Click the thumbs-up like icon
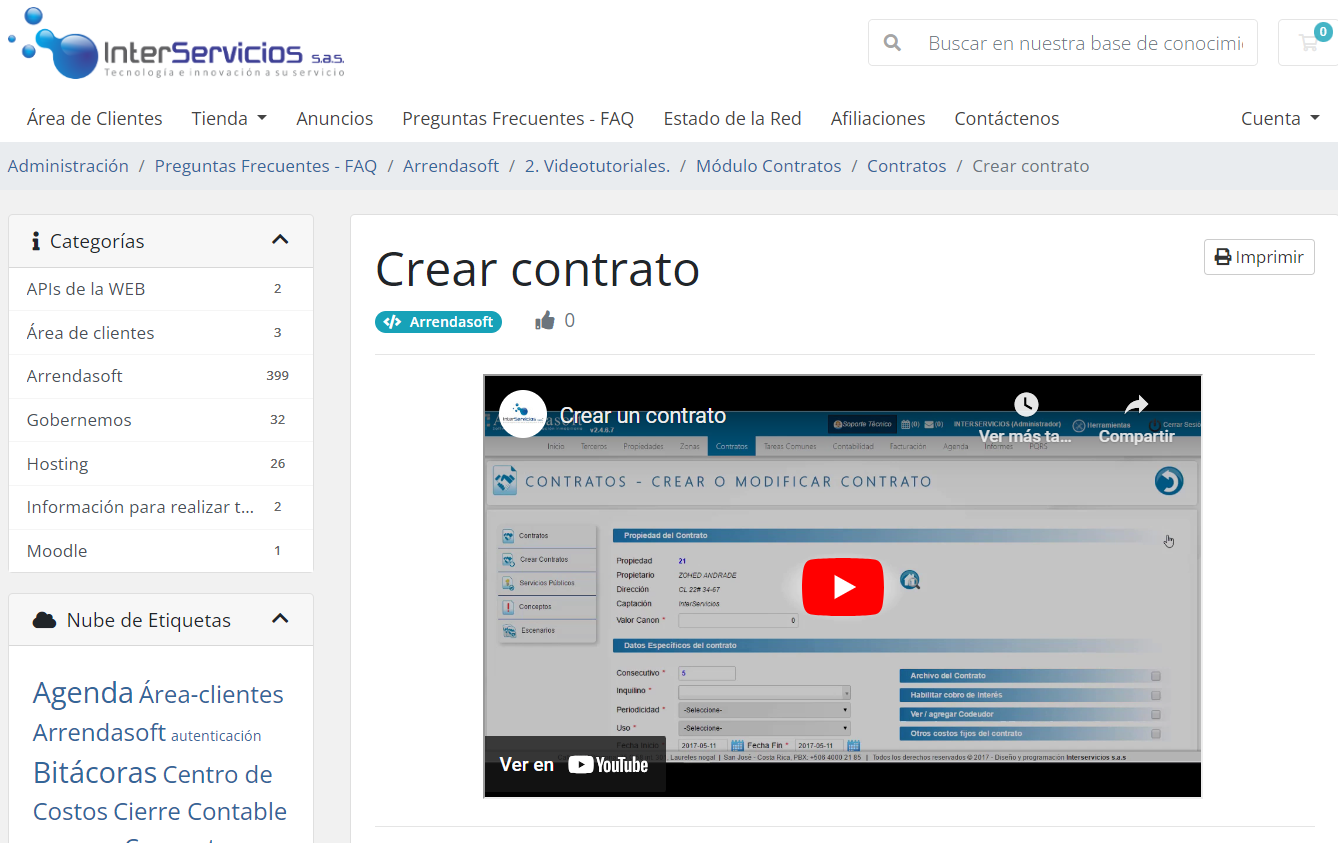1338x843 pixels. [545, 321]
